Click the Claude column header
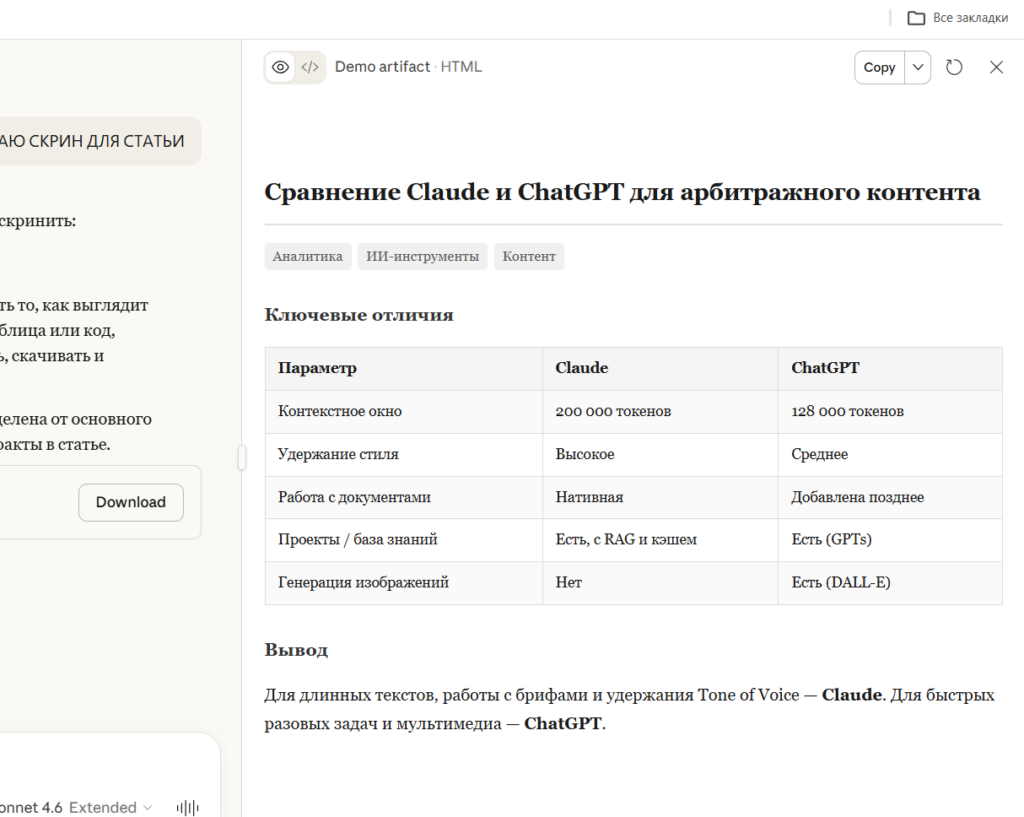The height and width of the screenshot is (817, 1024). point(660,369)
